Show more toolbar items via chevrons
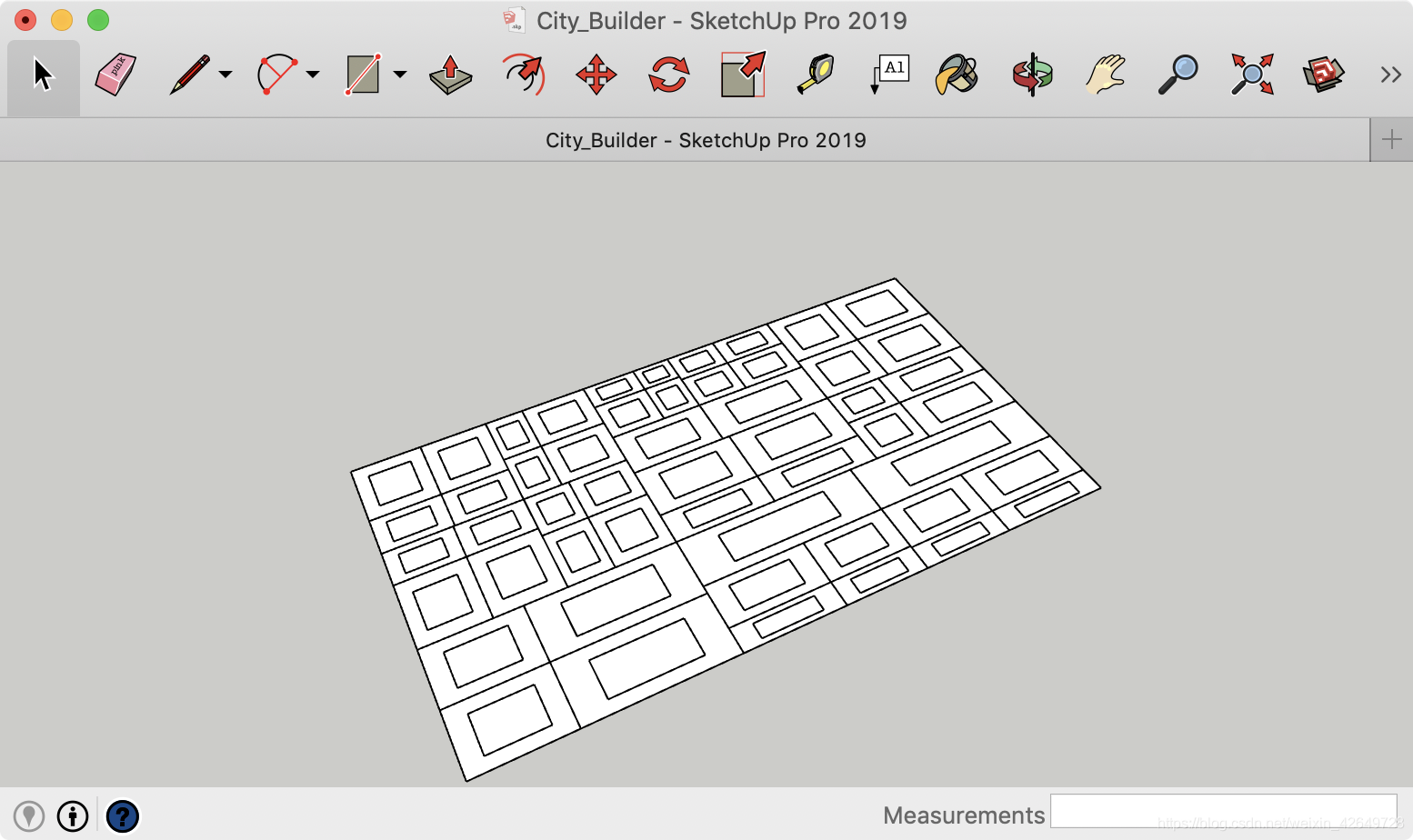 click(1390, 75)
